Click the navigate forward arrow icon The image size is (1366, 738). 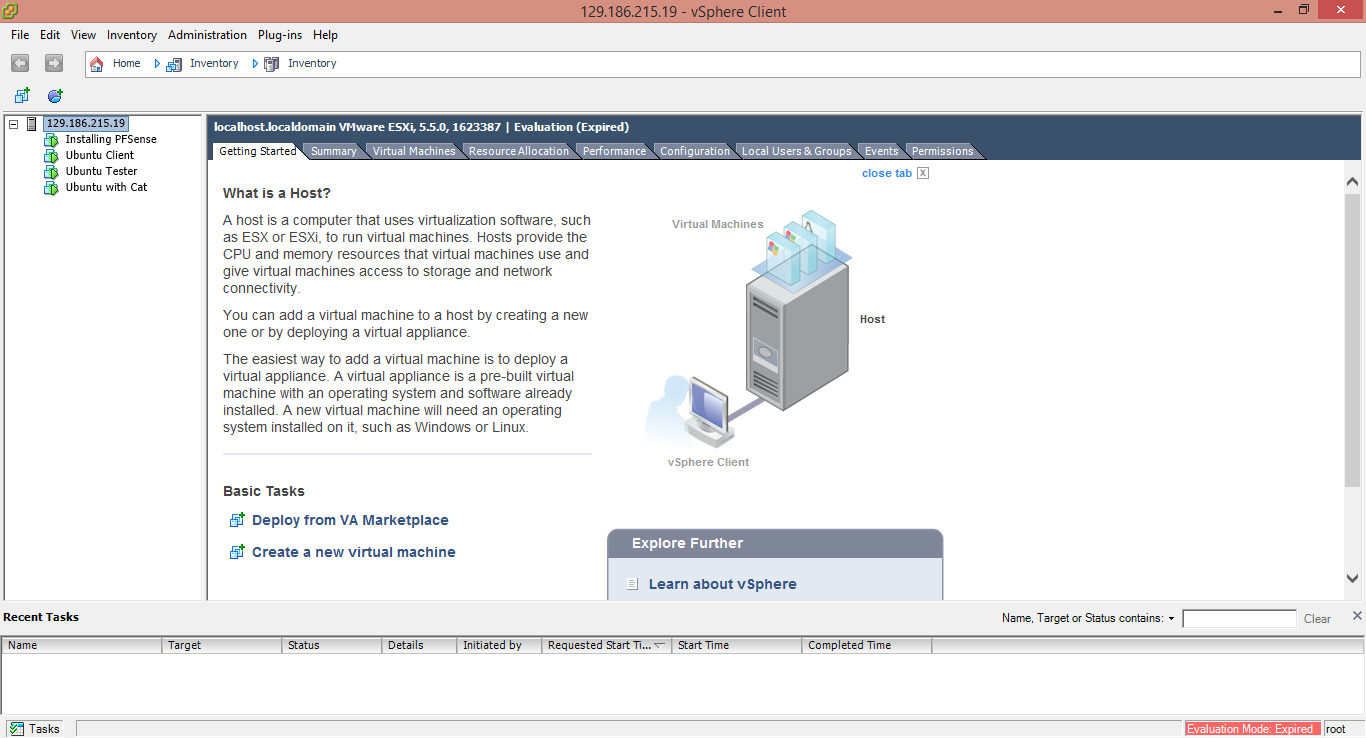coord(54,63)
